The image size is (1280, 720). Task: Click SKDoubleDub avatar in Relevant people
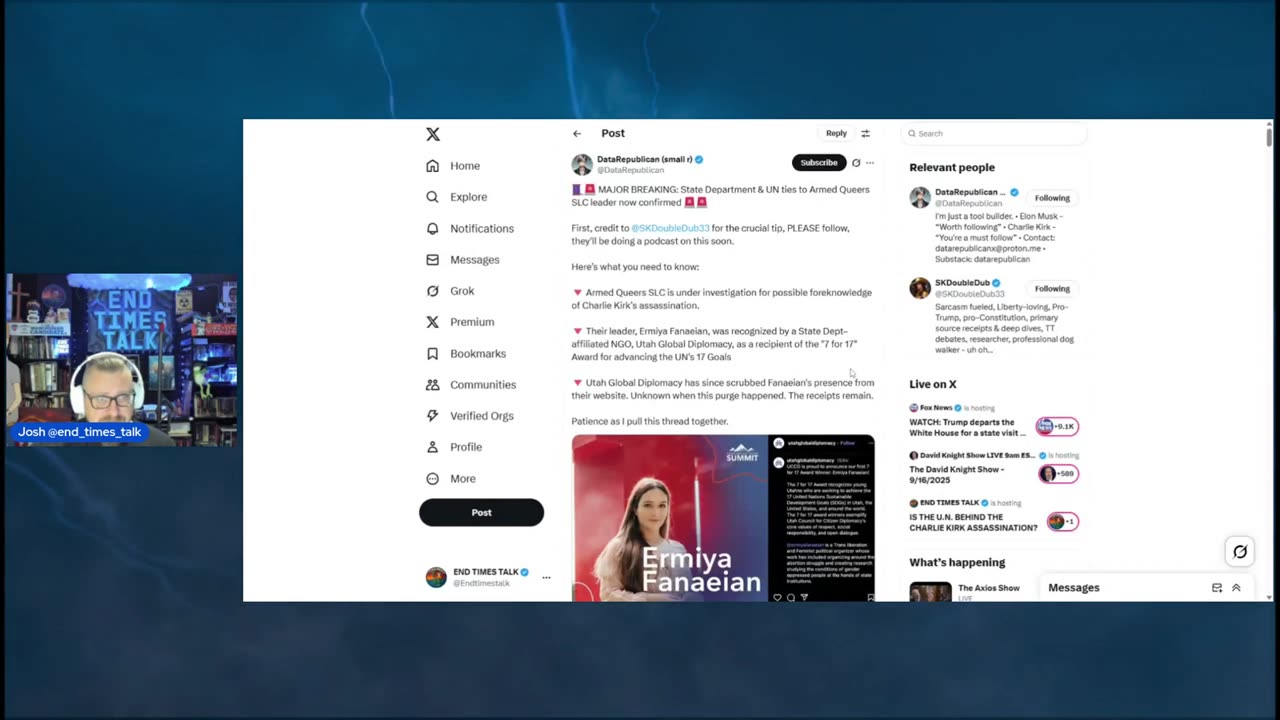click(x=920, y=288)
